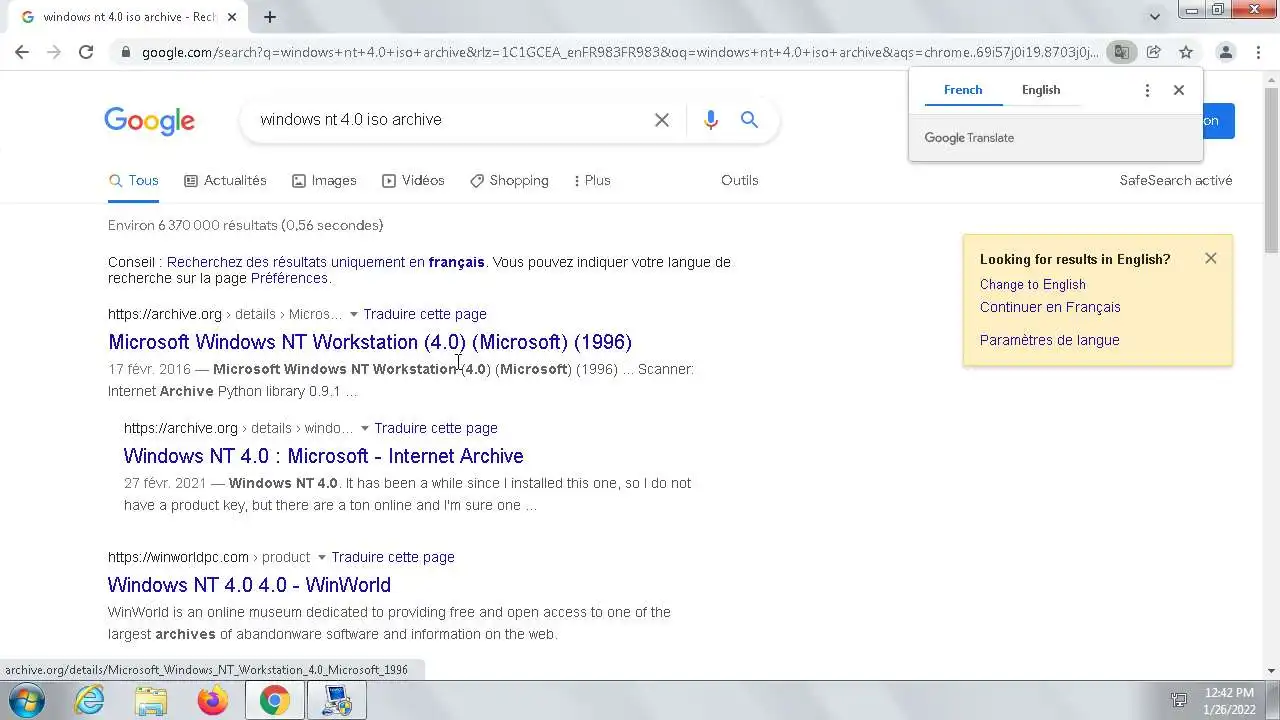The image size is (1280, 720).
Task: Click Change to English link
Action: pos(1033,285)
